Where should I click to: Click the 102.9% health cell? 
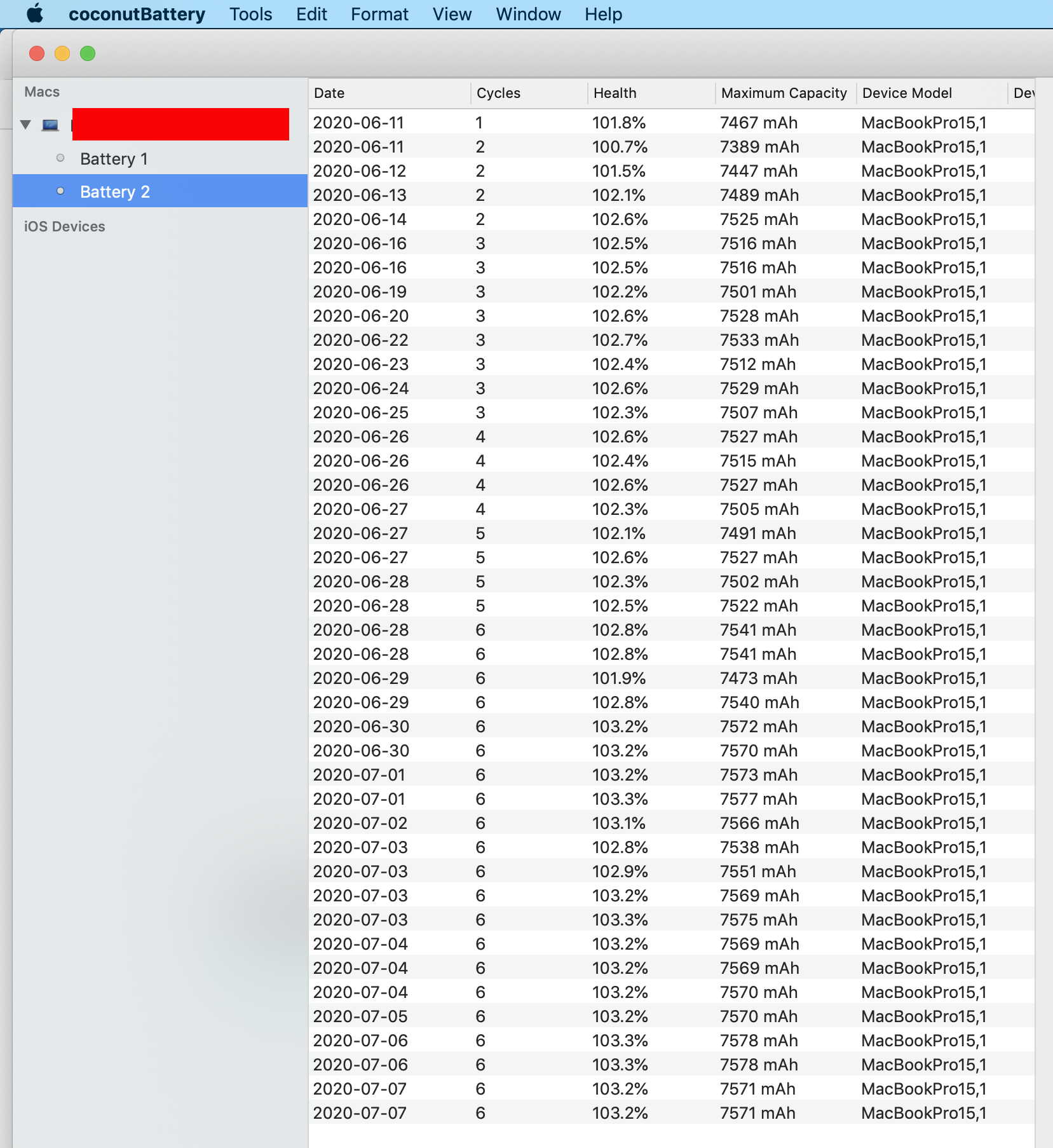point(620,871)
